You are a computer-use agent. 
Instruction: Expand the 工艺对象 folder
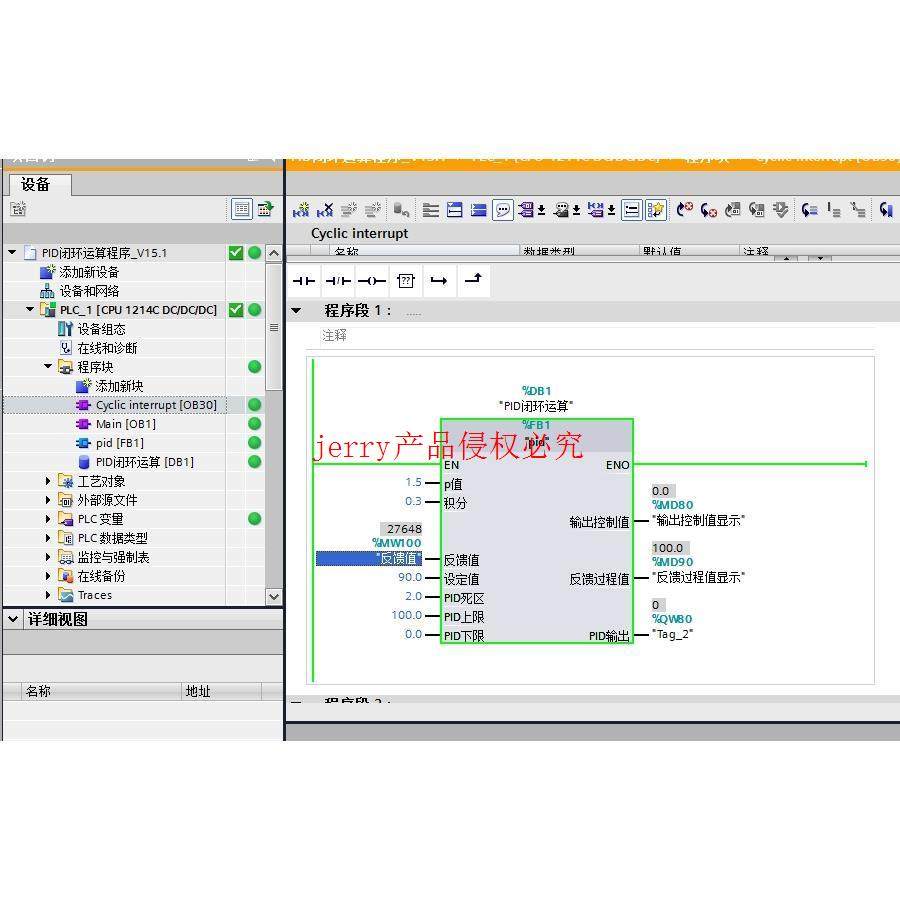pos(48,481)
